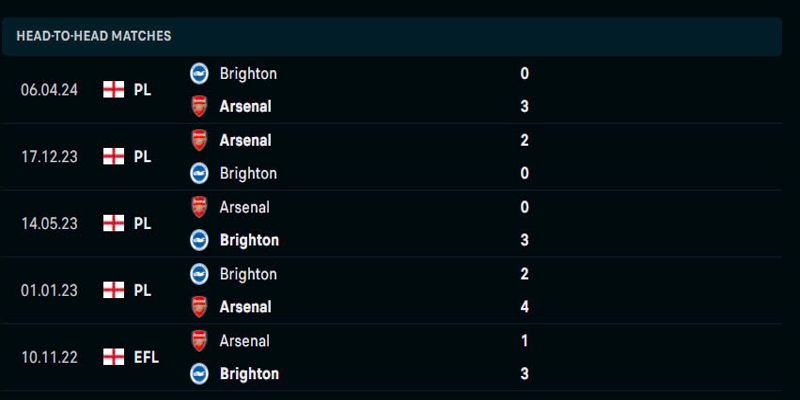
Task: Open Brighton name in 06.04.24 match
Action: pos(248,73)
